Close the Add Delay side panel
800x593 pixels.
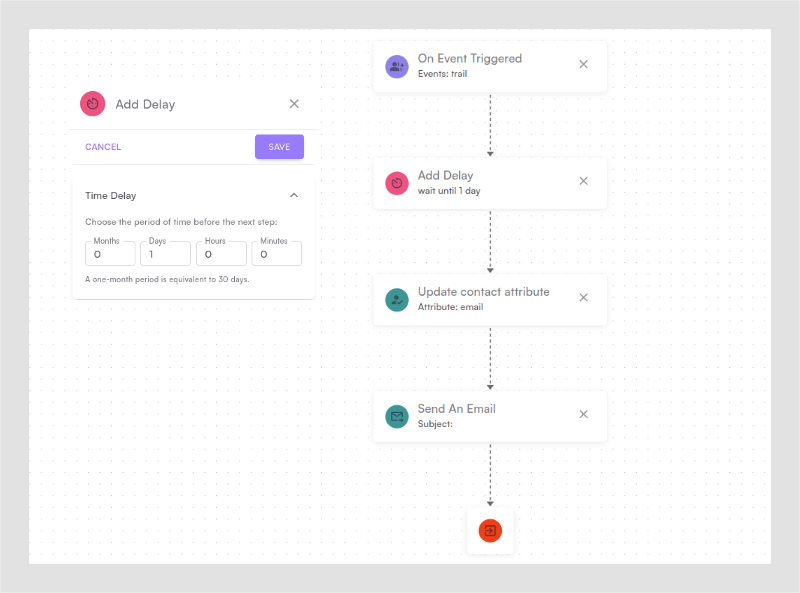coord(294,103)
